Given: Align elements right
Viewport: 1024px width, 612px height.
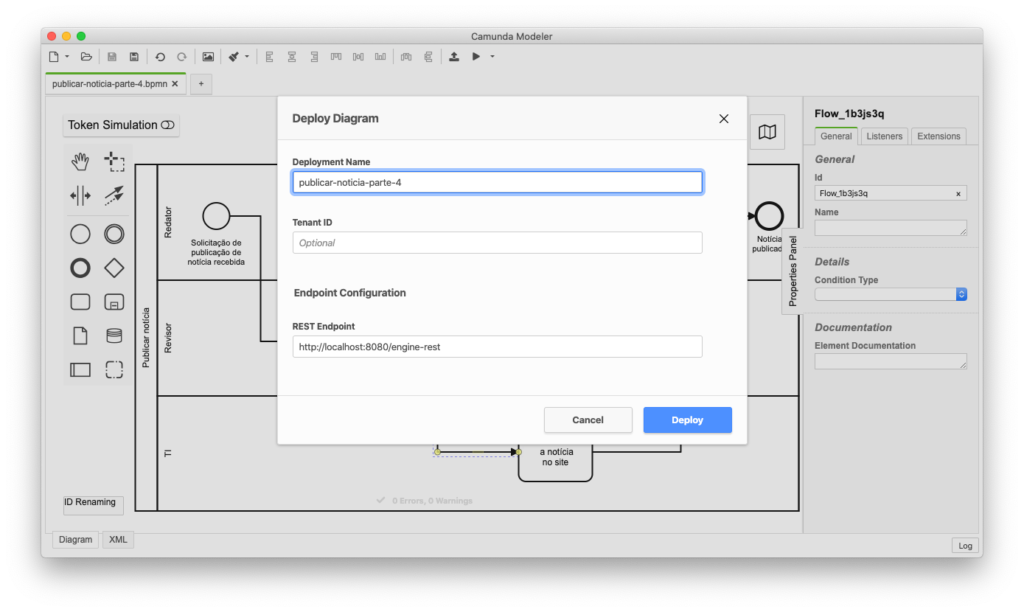Looking at the screenshot, I should click(x=314, y=57).
